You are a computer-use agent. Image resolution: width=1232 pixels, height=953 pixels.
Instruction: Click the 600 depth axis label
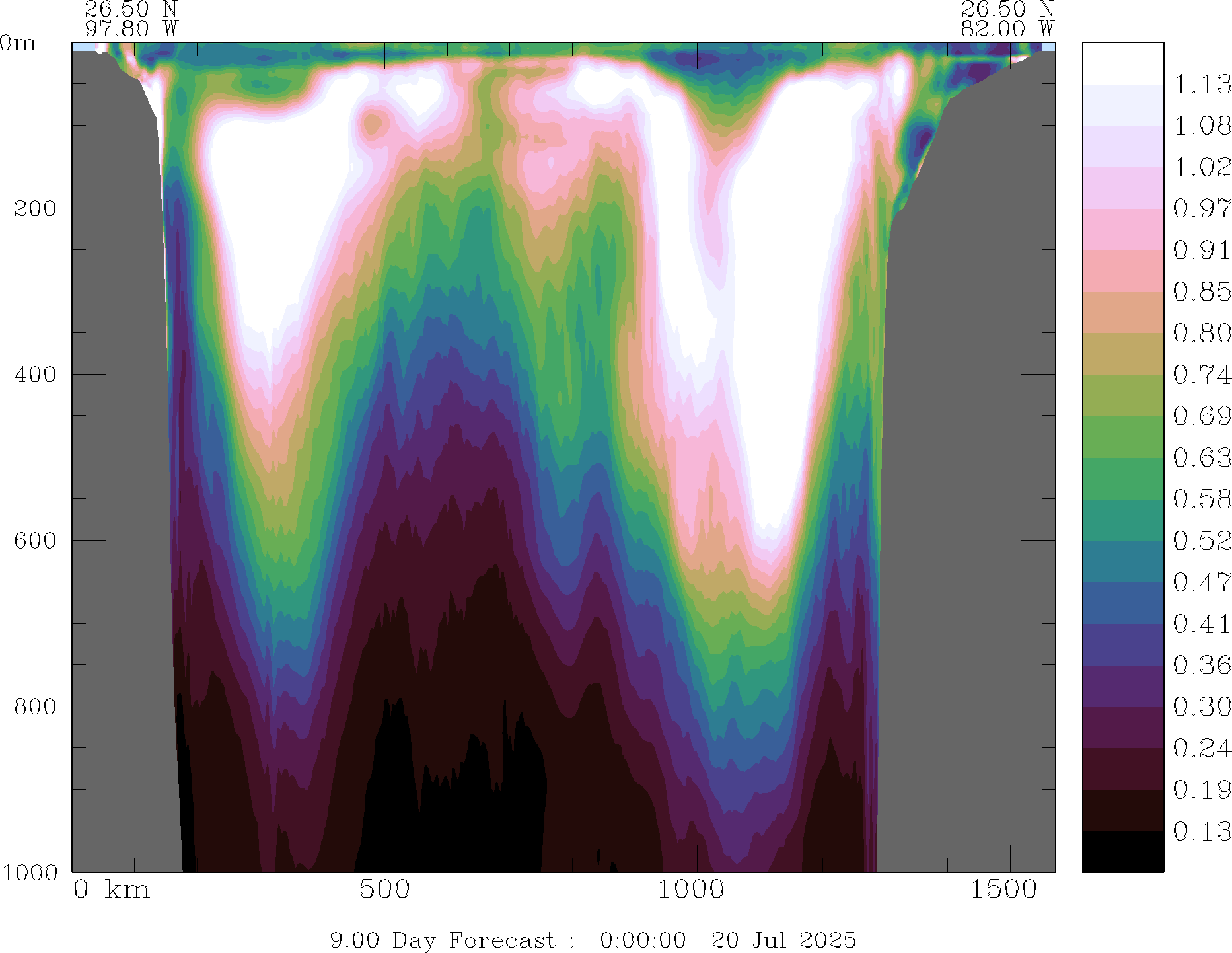(x=35, y=540)
